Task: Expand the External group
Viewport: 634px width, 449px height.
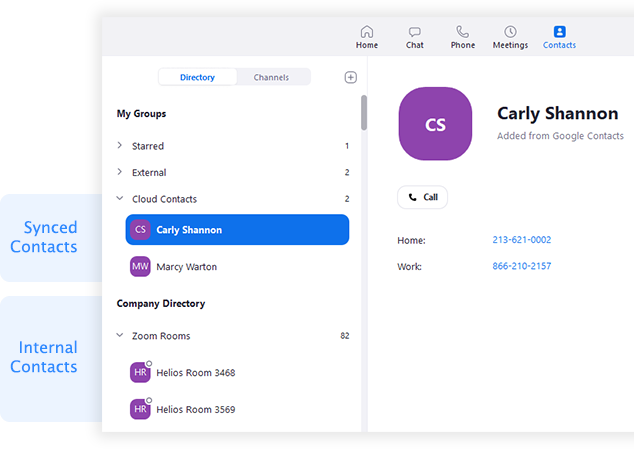Action: 120,172
